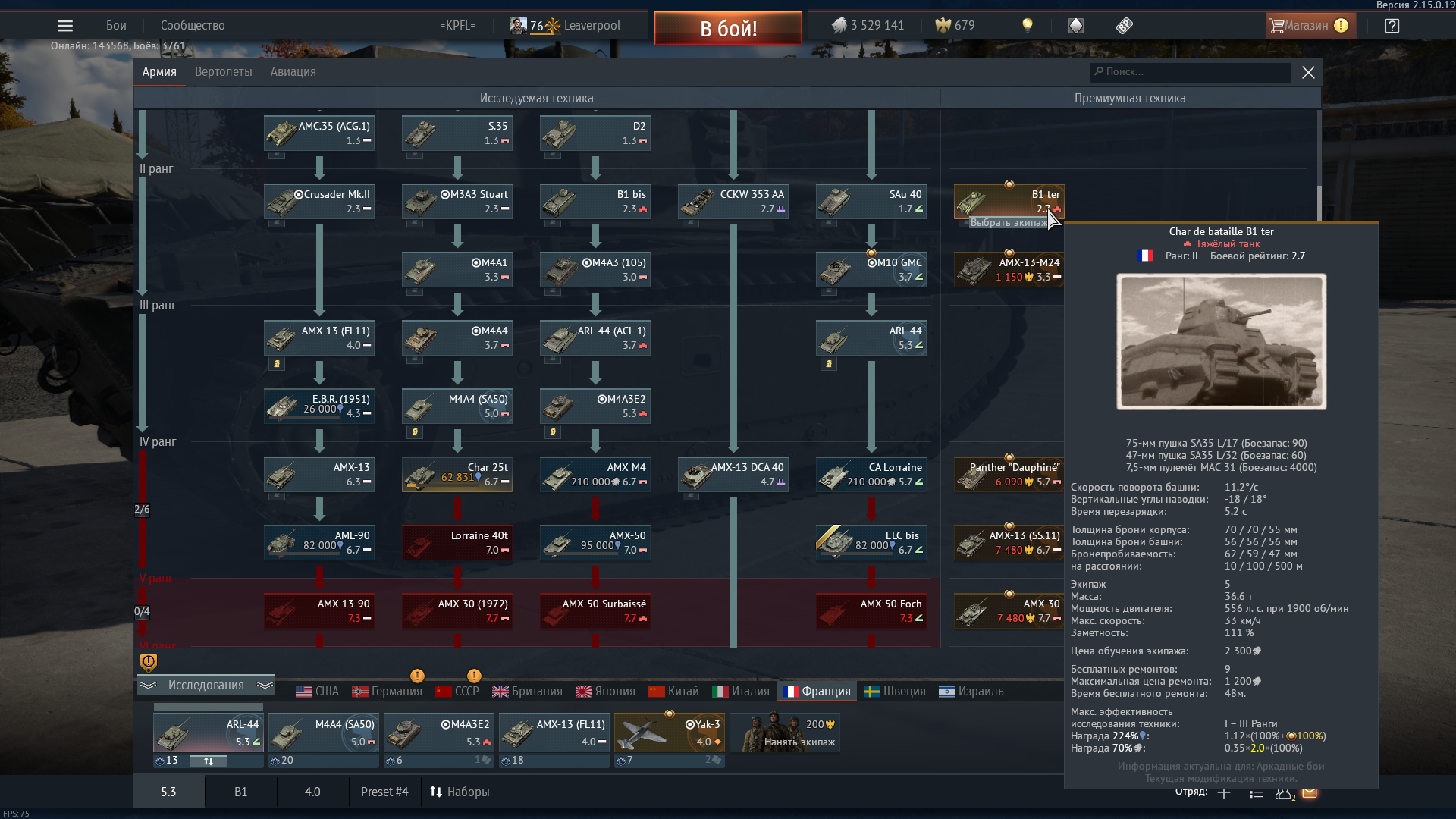Open the Магазин shop button
1456x819 pixels.
[1310, 26]
